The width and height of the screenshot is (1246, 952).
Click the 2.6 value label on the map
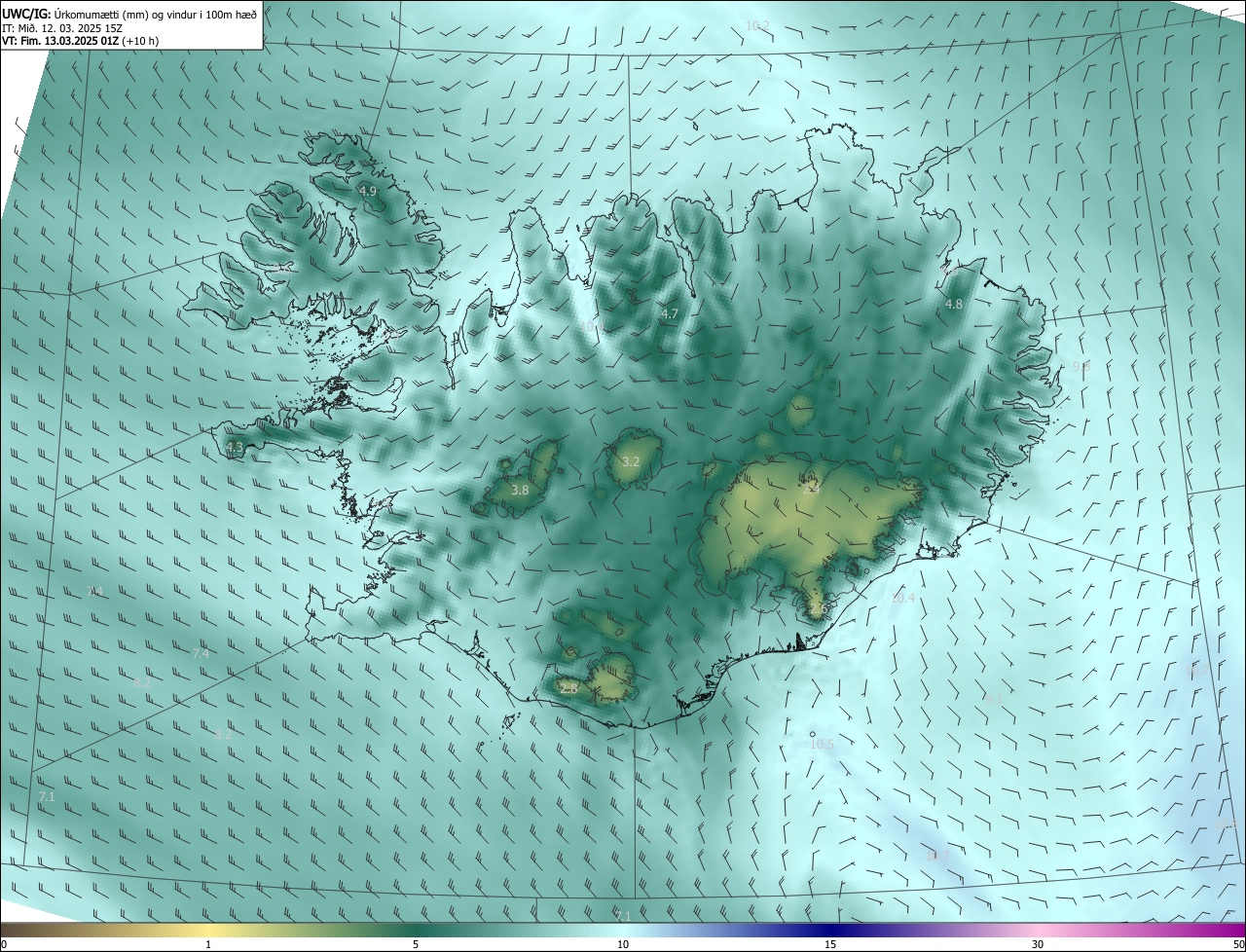[x=818, y=609]
